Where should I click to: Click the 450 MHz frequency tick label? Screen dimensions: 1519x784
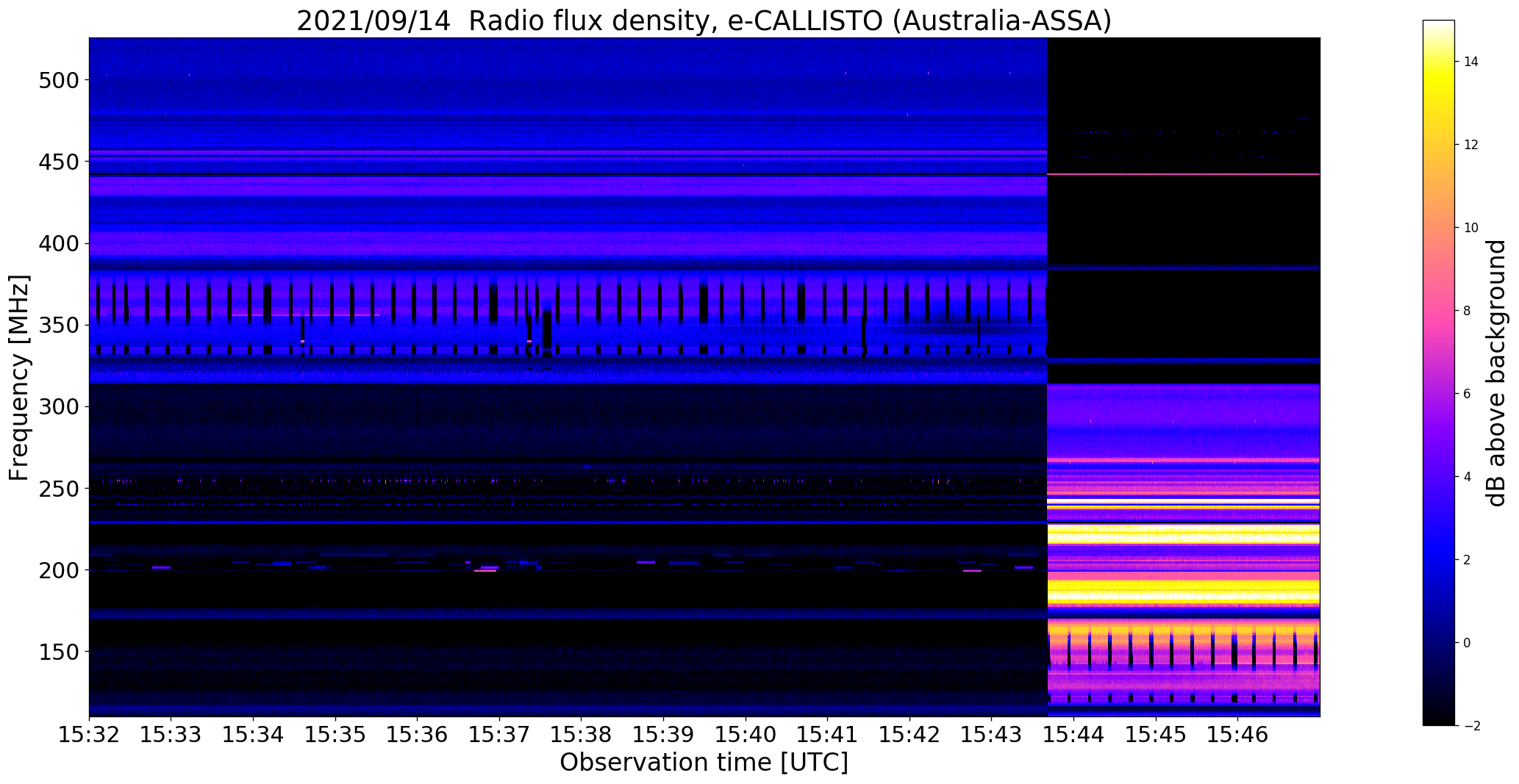(60, 162)
